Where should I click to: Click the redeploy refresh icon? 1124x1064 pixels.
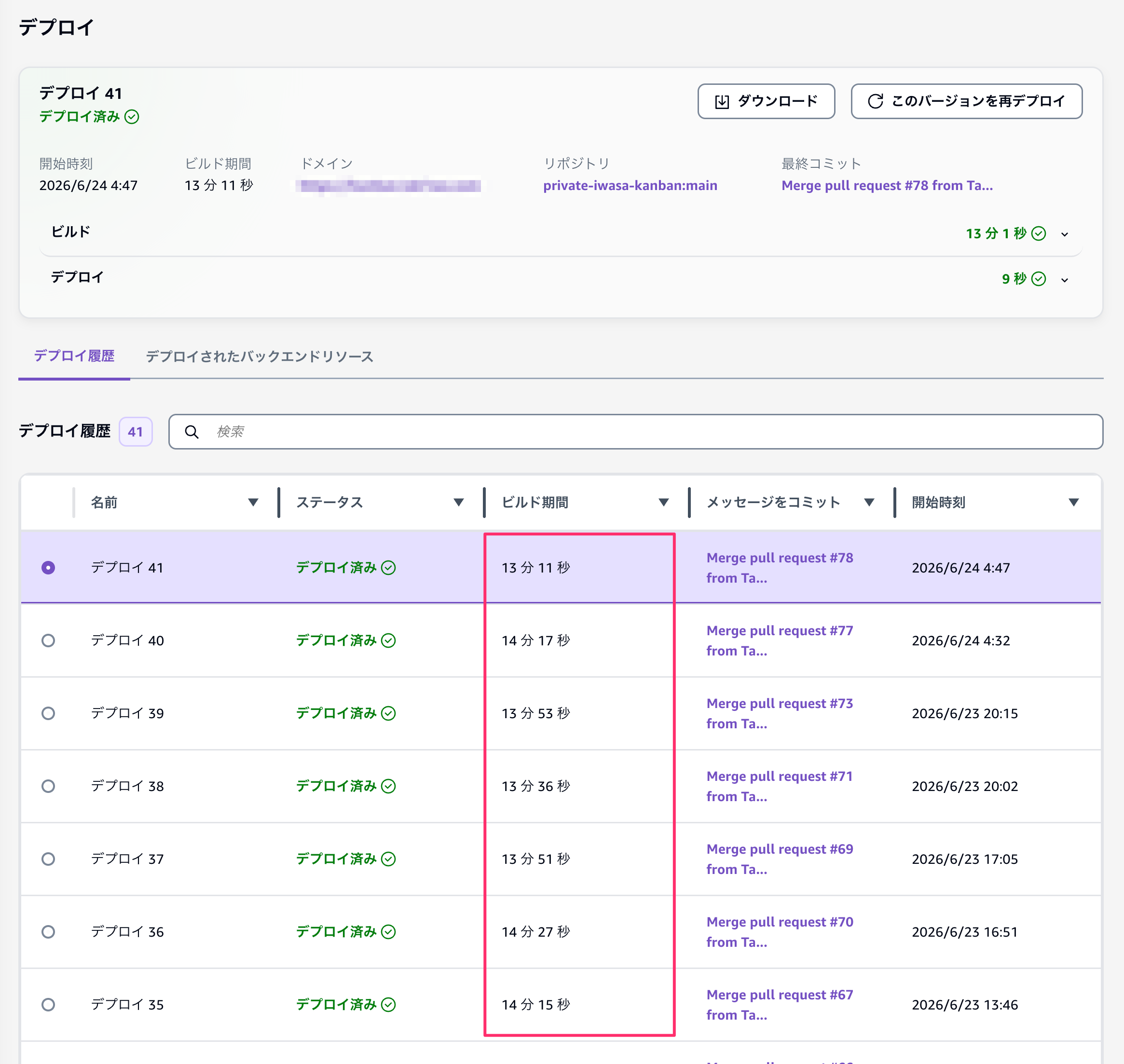coord(876,101)
